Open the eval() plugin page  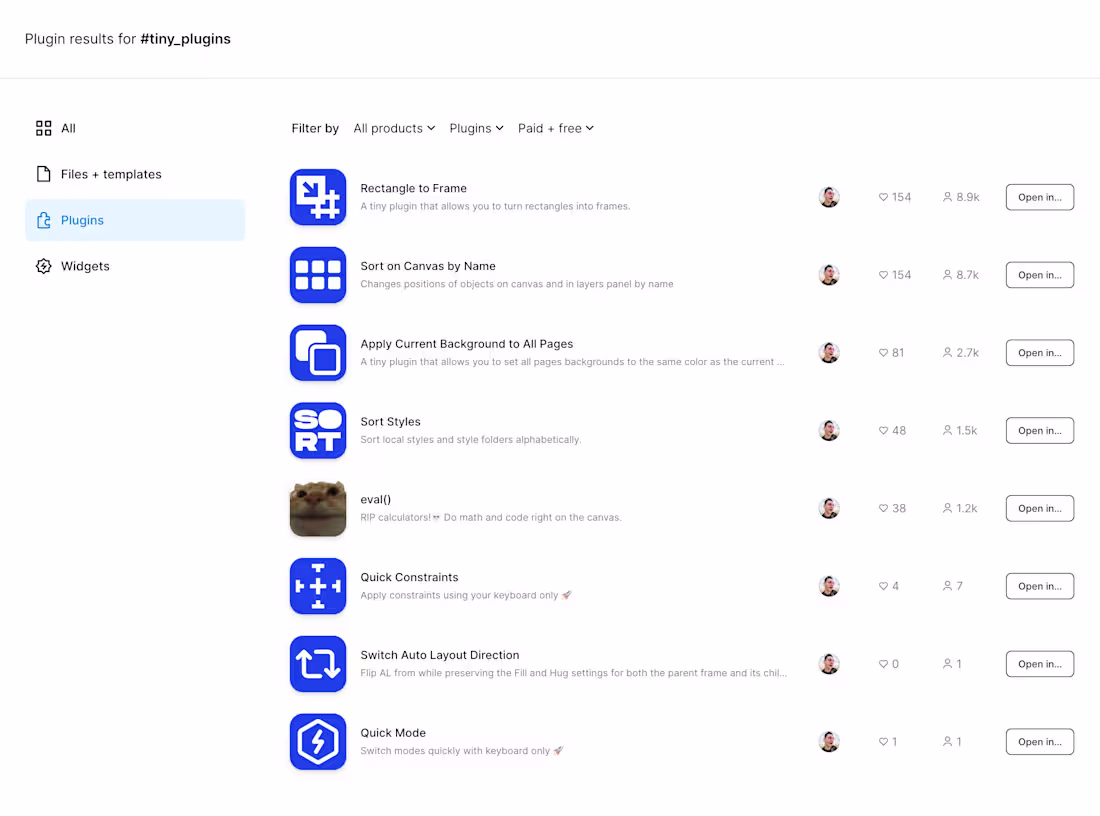coord(375,499)
